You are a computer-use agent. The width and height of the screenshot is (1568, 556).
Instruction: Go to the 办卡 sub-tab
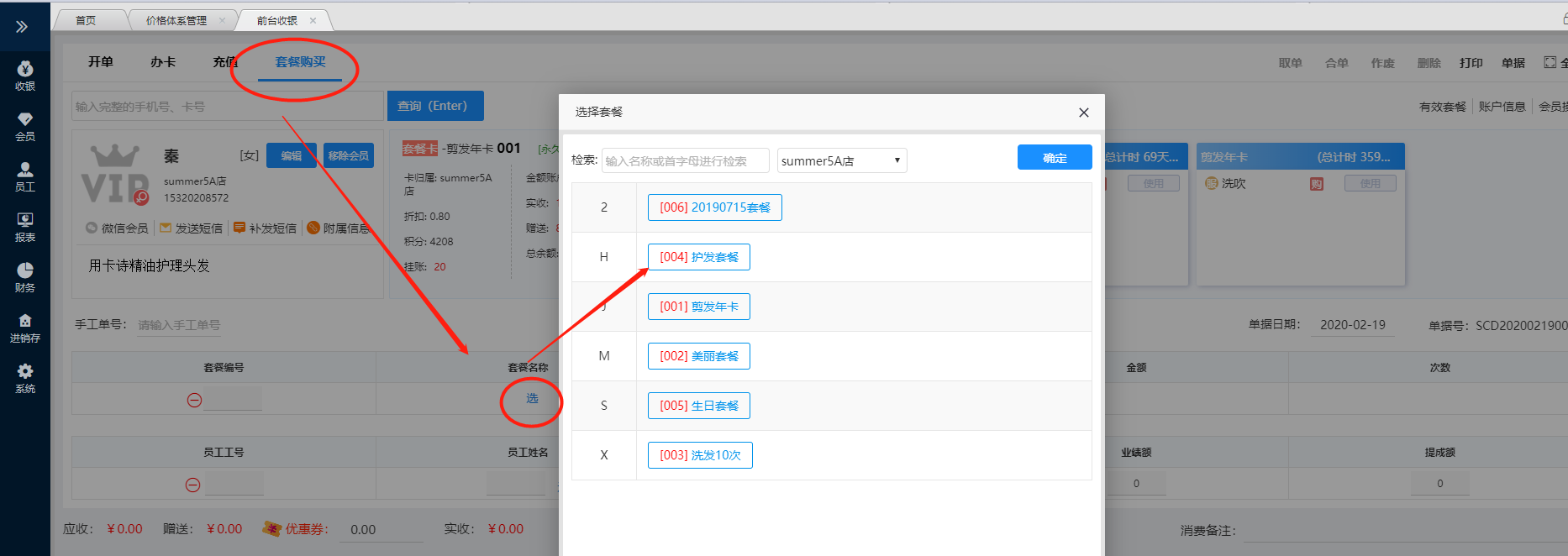pos(163,62)
